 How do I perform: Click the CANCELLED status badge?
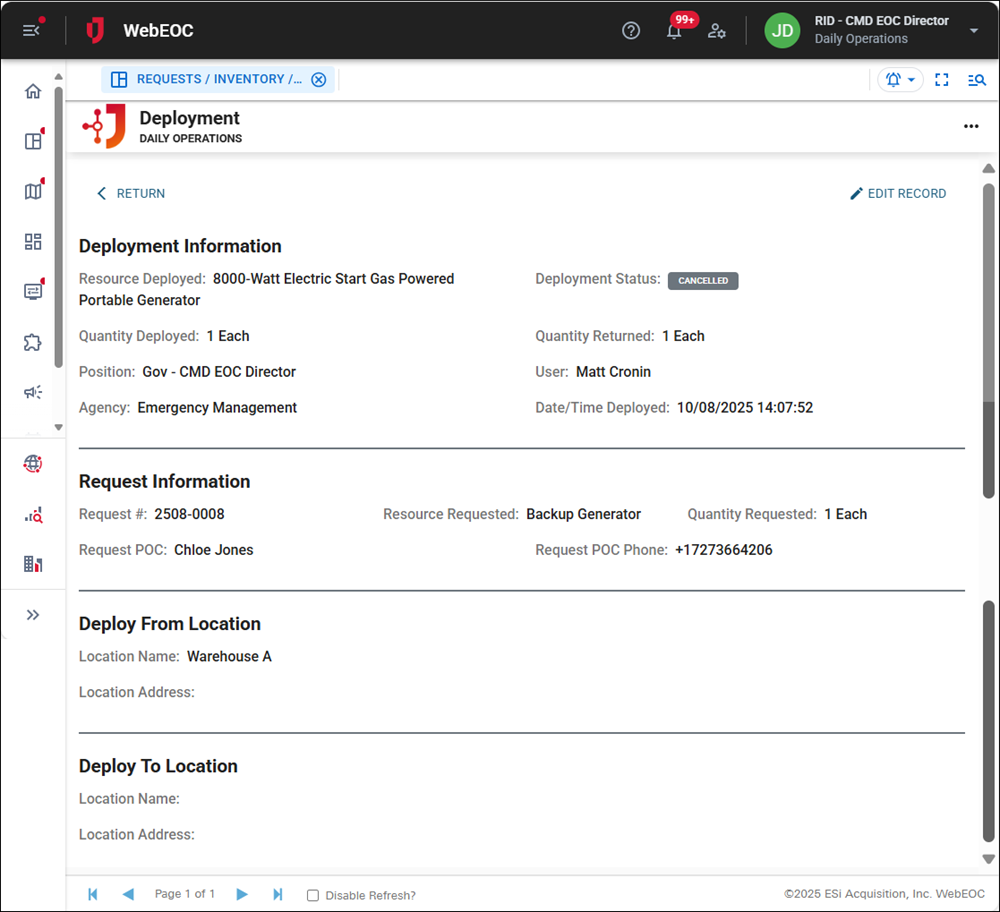[x=703, y=281]
